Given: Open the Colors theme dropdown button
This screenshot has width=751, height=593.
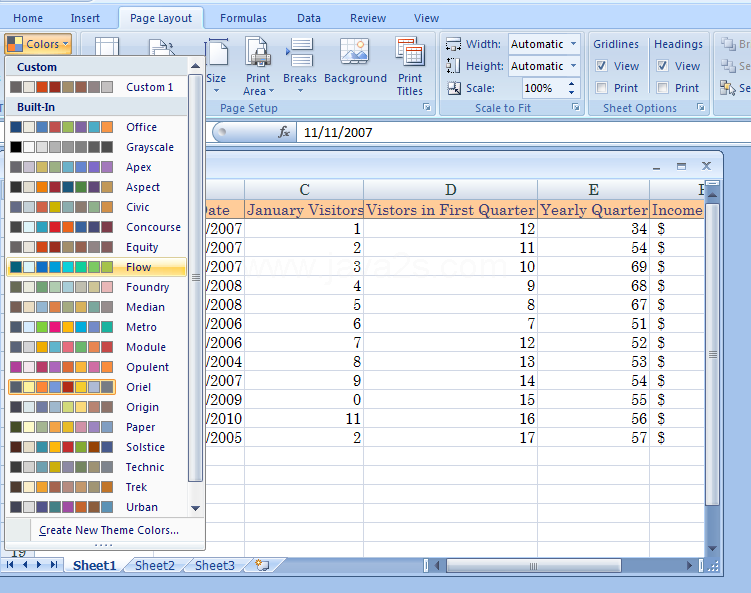Looking at the screenshot, I should 38,44.
